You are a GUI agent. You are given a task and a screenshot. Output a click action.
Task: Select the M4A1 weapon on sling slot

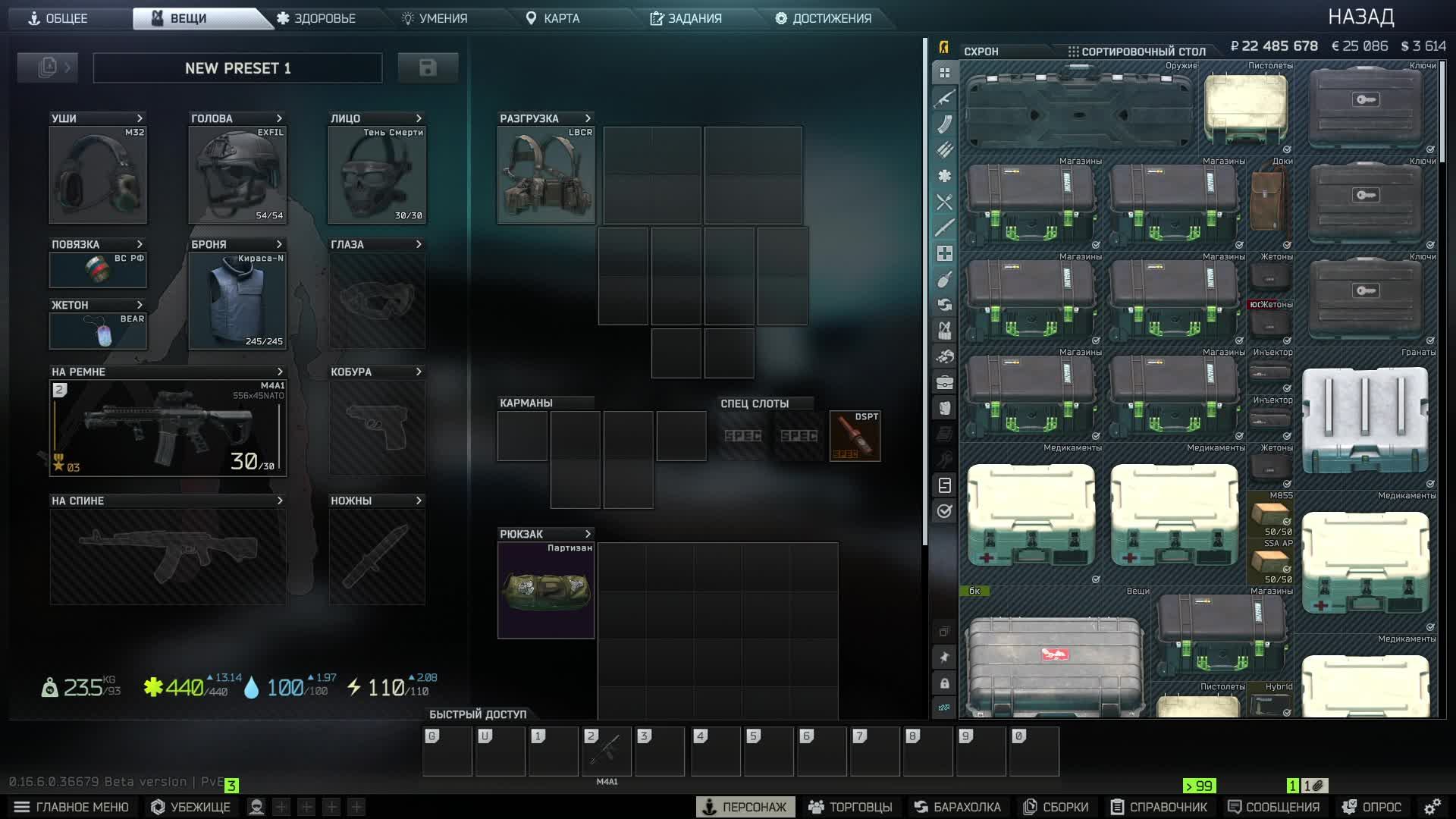coord(168,428)
